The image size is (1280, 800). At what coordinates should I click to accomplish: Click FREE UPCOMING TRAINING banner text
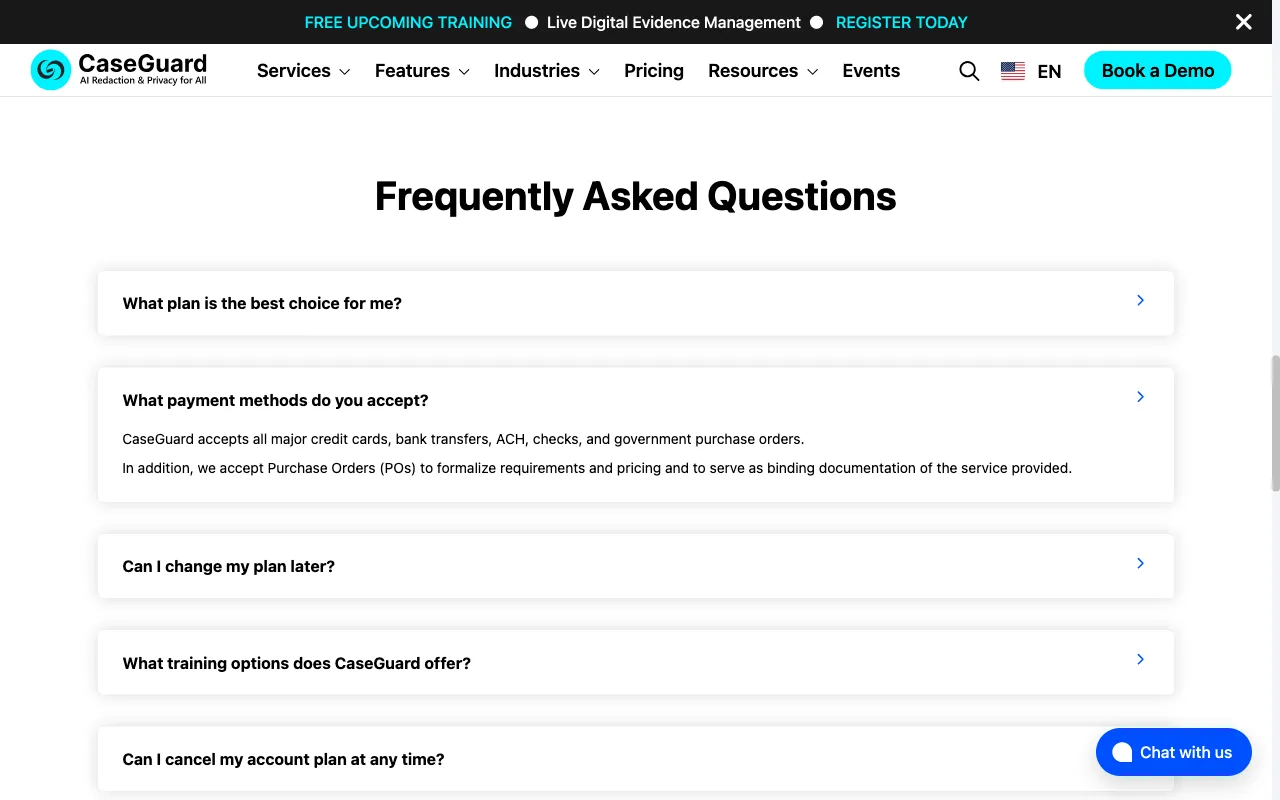coord(408,22)
